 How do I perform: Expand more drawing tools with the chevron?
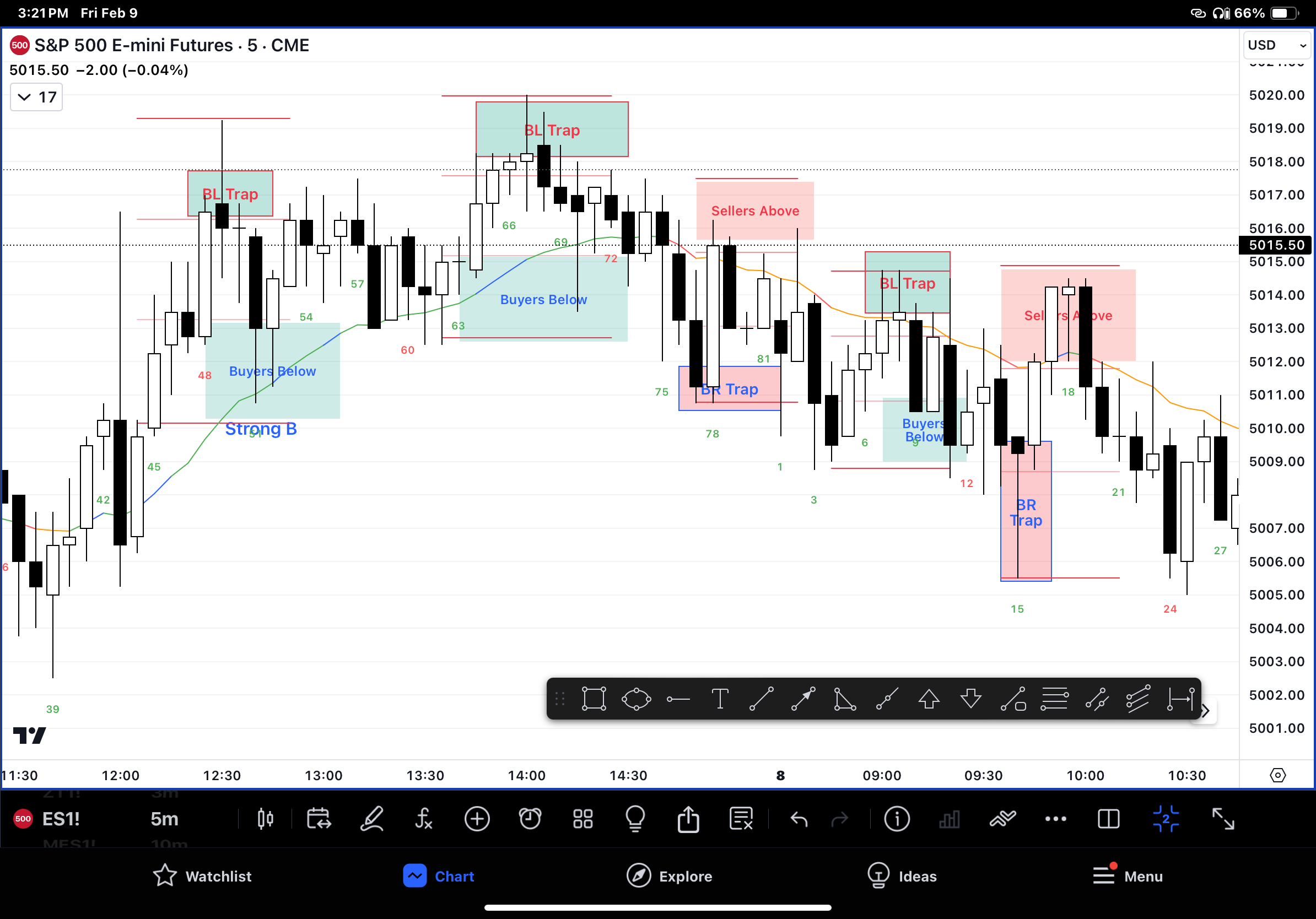[x=1204, y=710]
